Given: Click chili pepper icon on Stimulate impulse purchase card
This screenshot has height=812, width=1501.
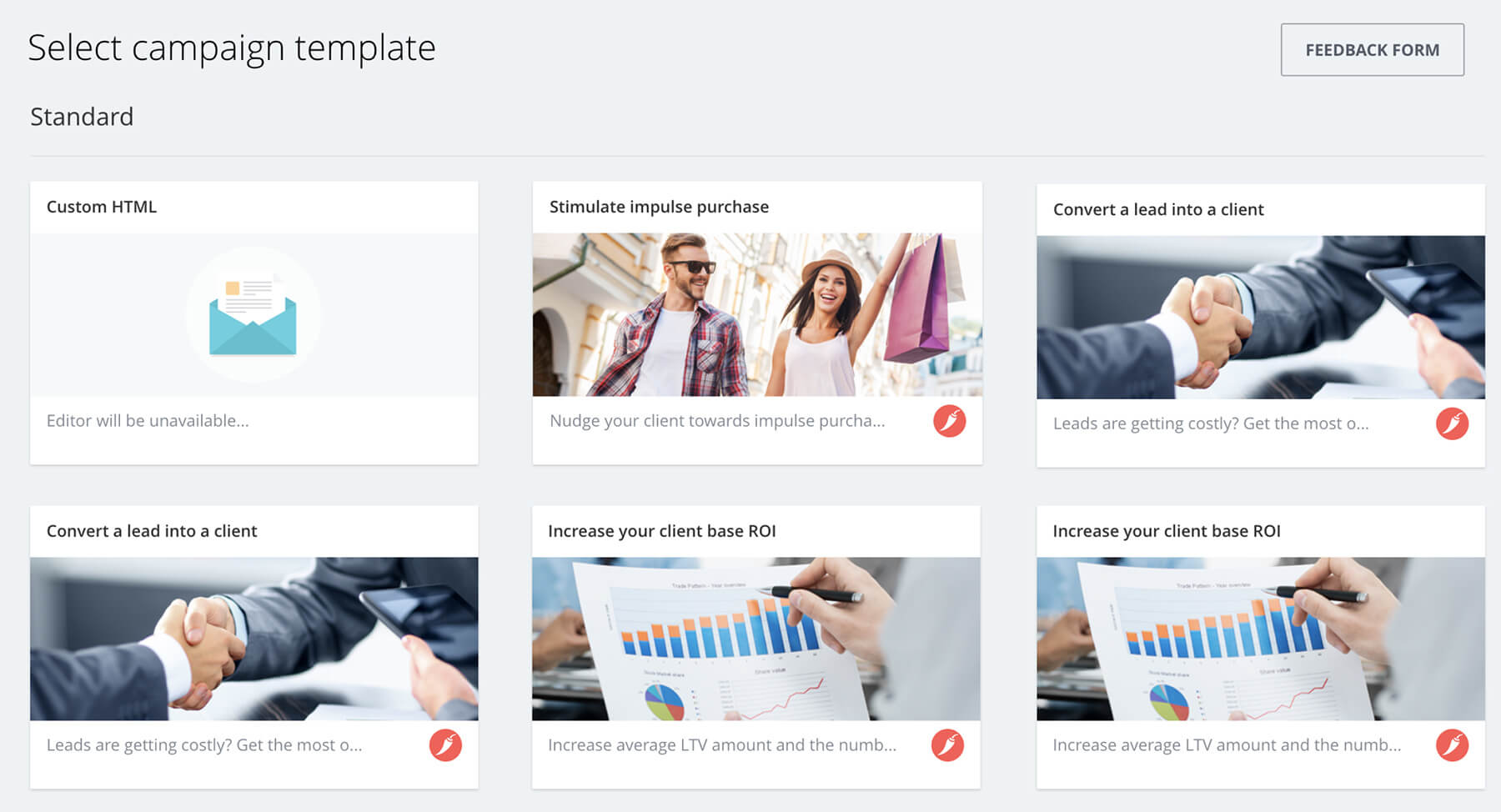Looking at the screenshot, I should tap(949, 421).
